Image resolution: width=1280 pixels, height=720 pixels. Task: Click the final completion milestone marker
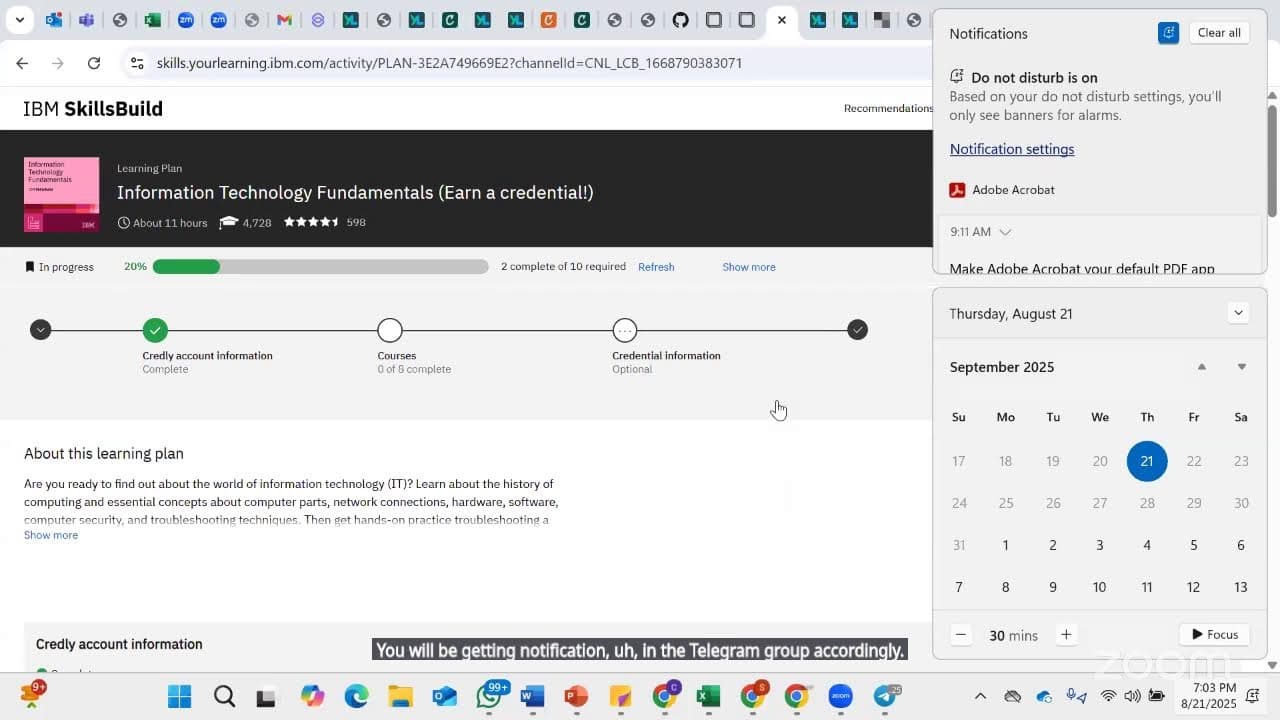pos(857,330)
